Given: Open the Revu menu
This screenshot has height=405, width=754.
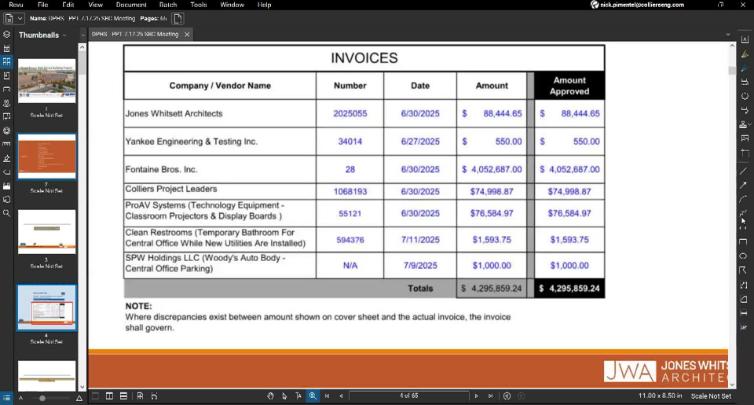Looking at the screenshot, I should (16, 5).
